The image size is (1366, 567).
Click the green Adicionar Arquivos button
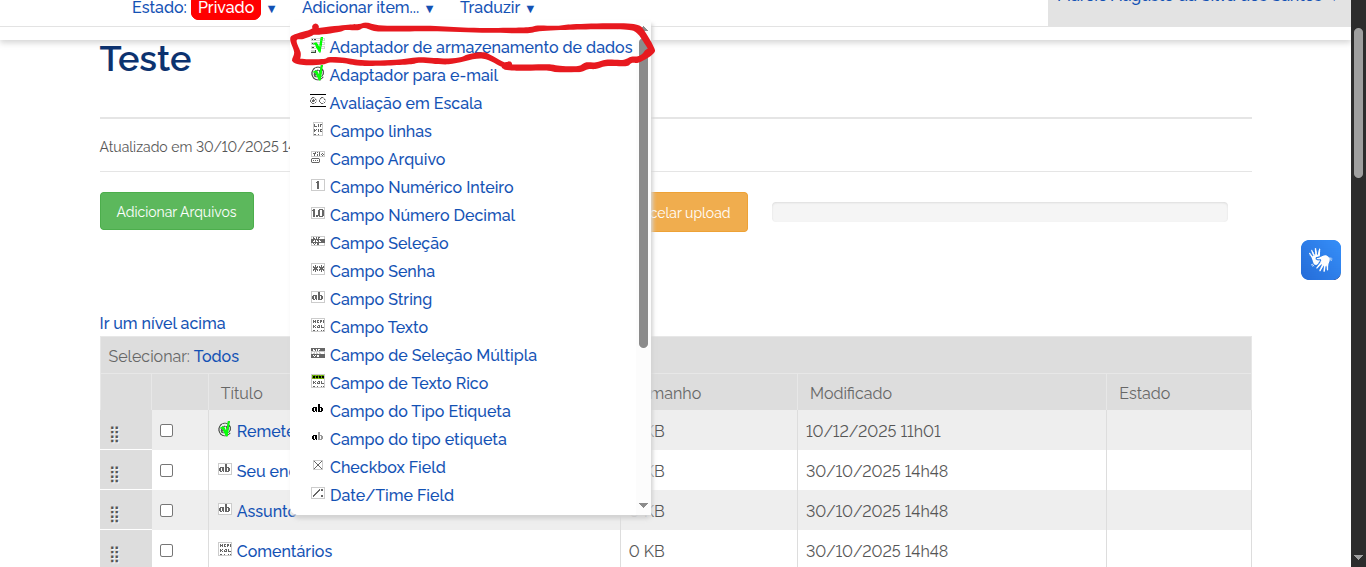[x=177, y=212]
